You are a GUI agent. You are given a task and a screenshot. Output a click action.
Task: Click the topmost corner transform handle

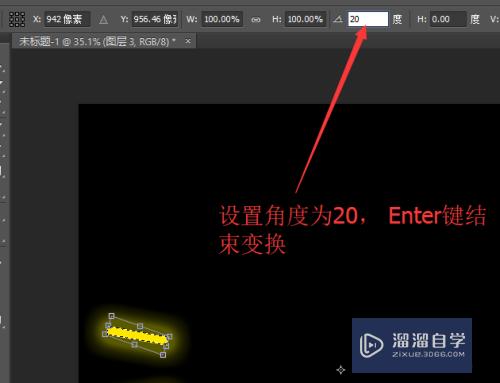pos(112,316)
